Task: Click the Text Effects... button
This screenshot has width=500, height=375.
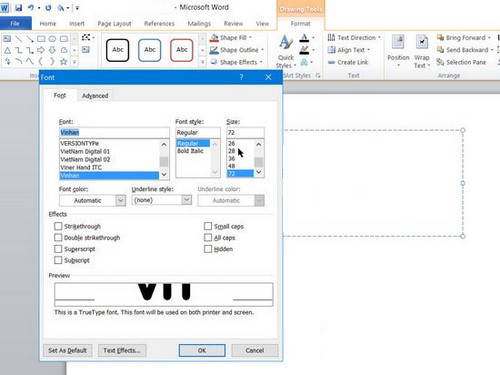Action: click(122, 350)
